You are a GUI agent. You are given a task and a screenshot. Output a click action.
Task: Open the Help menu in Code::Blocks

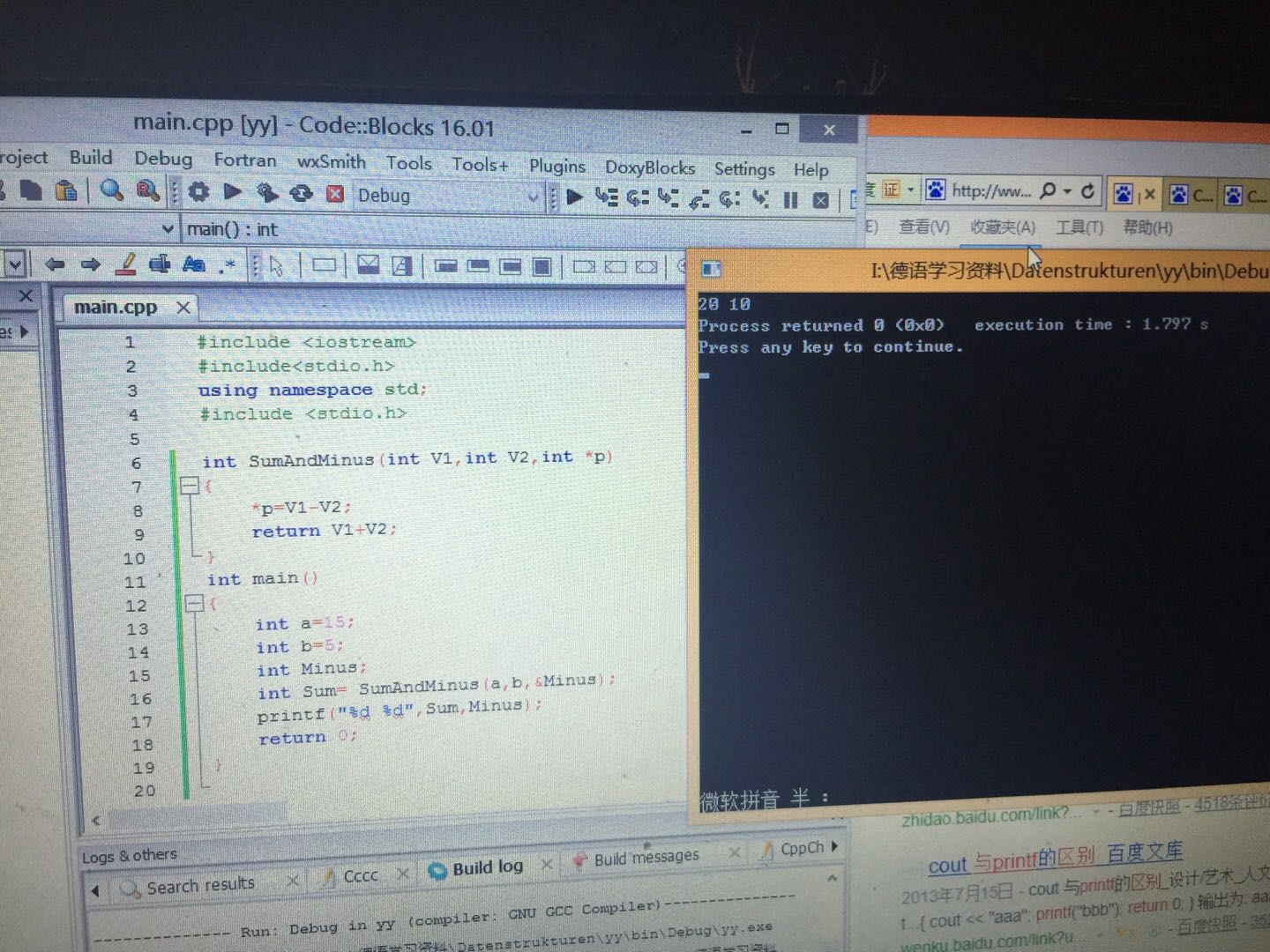811,170
